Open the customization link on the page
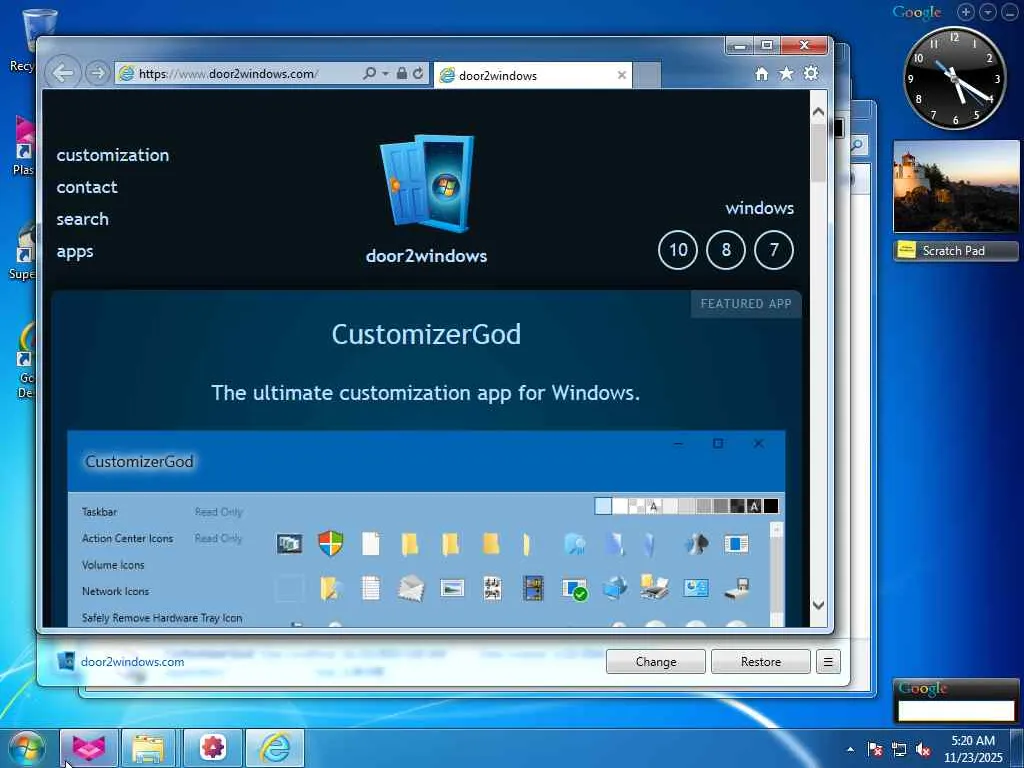Screen dimensions: 1024x768 point(113,155)
